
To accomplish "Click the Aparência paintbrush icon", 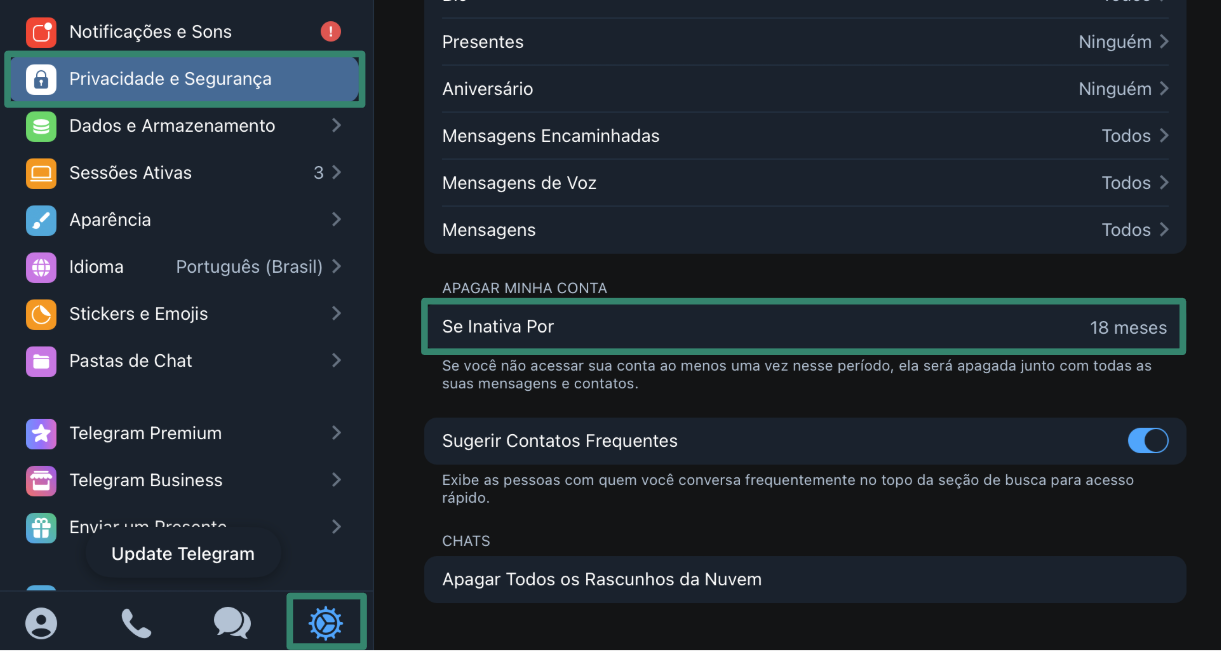I will [x=41, y=220].
